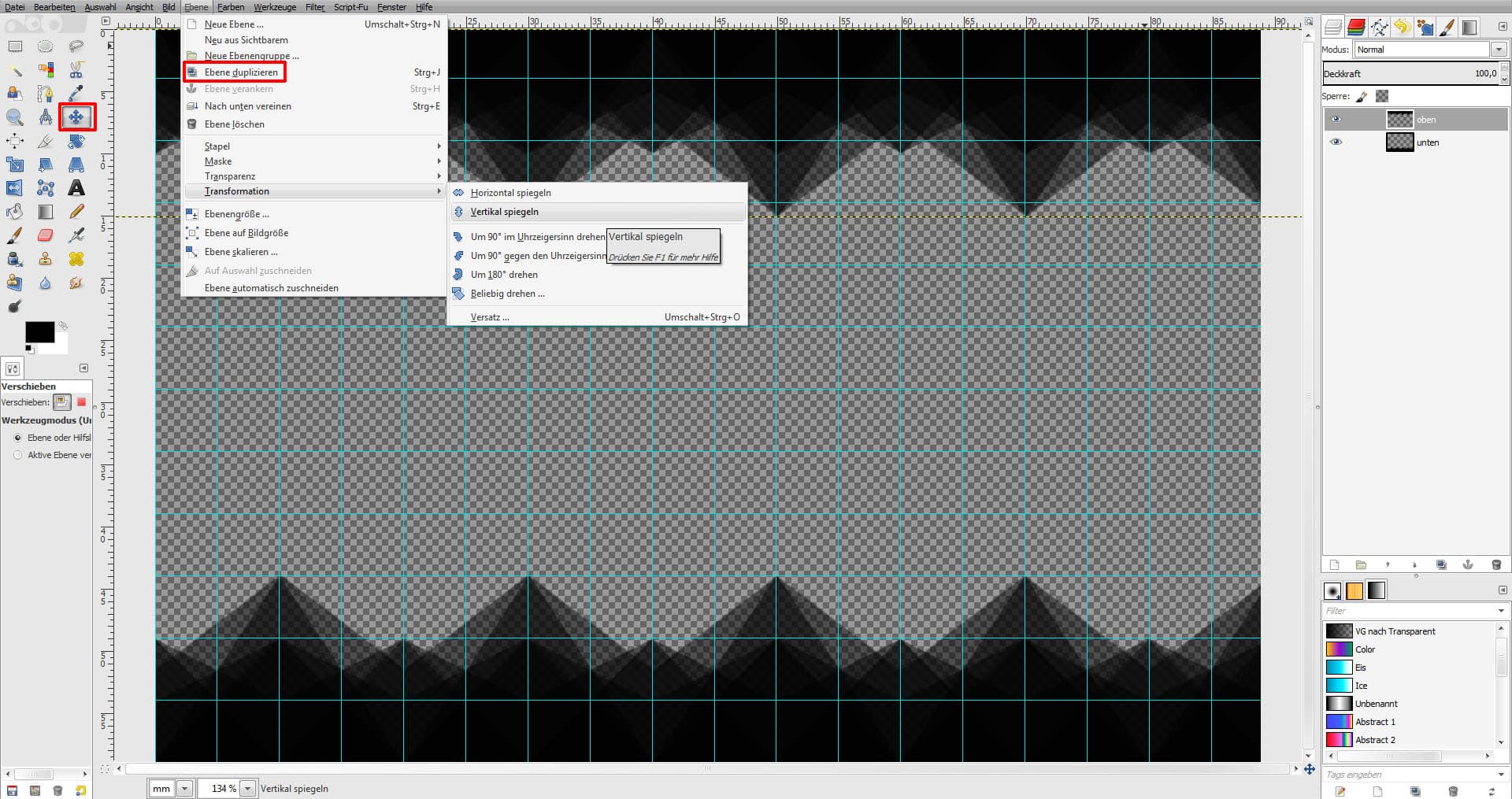Pick the Eraser tool

[x=46, y=235]
